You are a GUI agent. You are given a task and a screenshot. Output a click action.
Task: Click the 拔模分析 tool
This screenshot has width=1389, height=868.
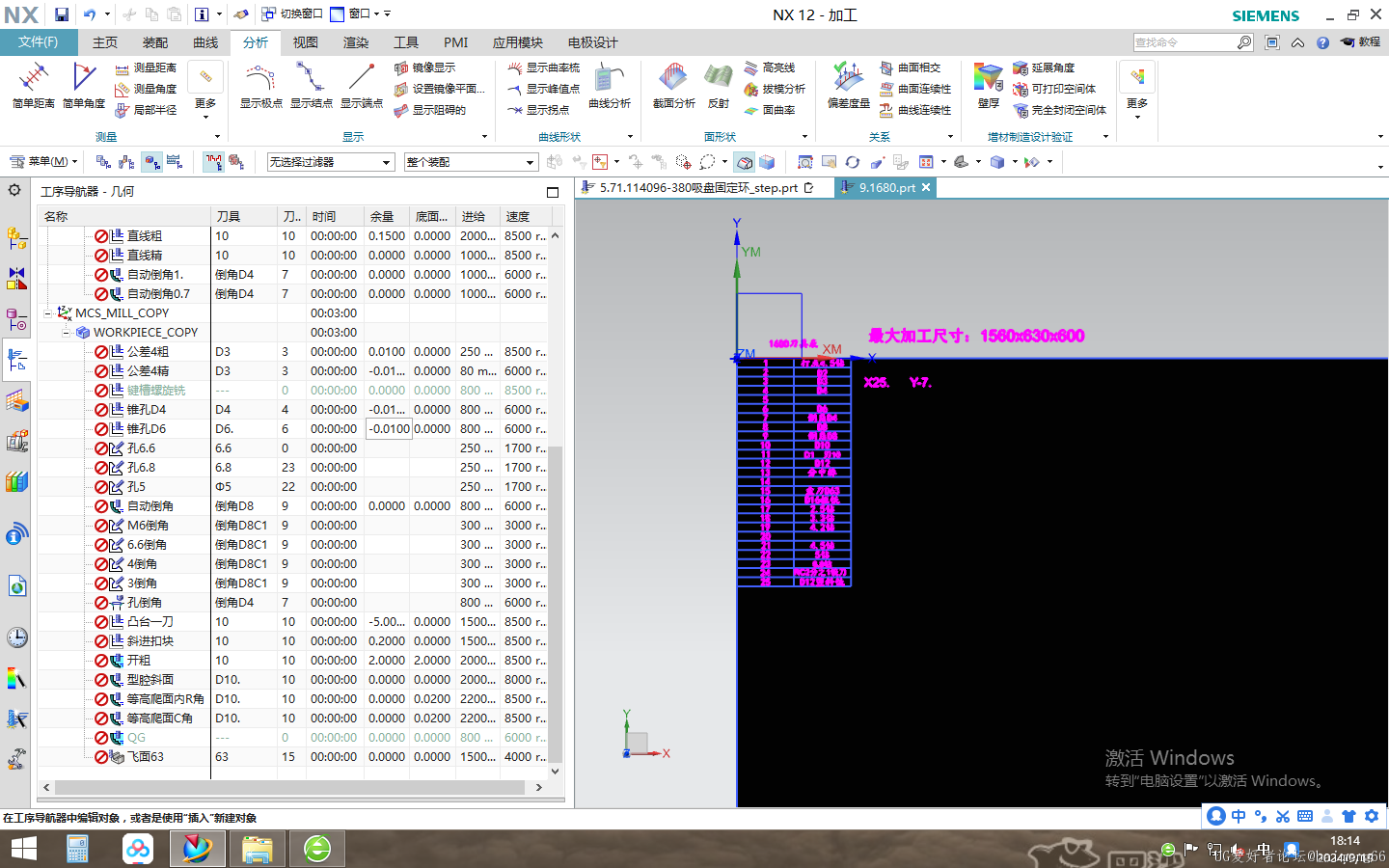(x=775, y=89)
